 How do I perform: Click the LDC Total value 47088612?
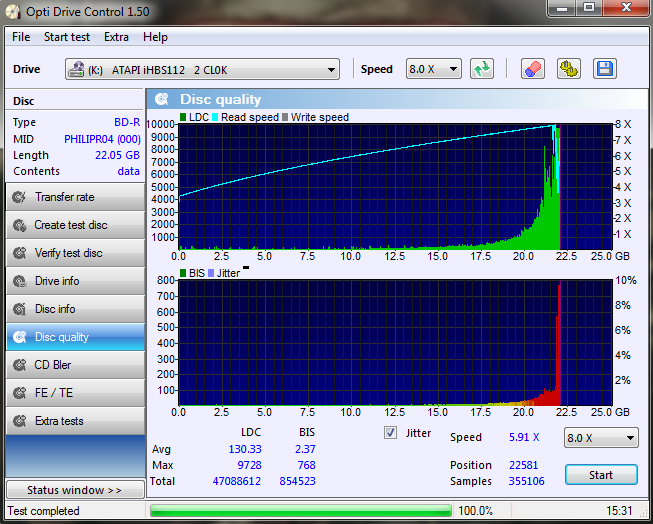237,481
